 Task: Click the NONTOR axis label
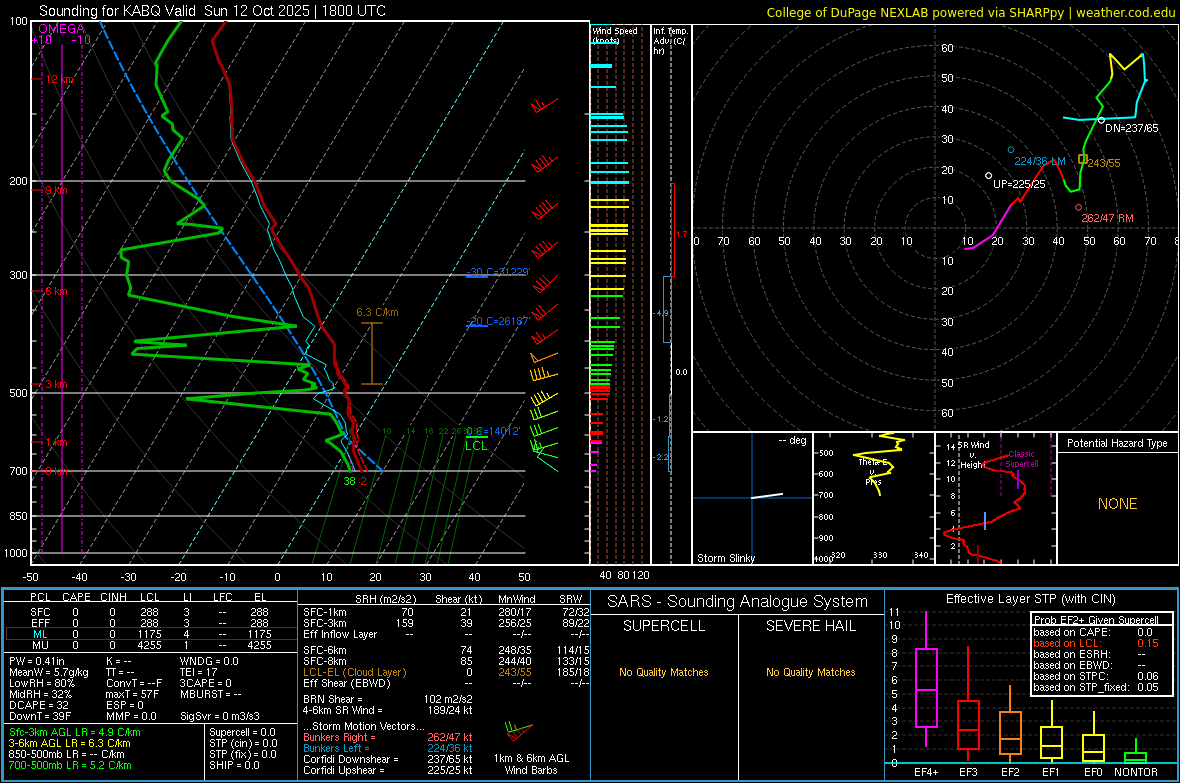pyautogui.click(x=1136, y=772)
